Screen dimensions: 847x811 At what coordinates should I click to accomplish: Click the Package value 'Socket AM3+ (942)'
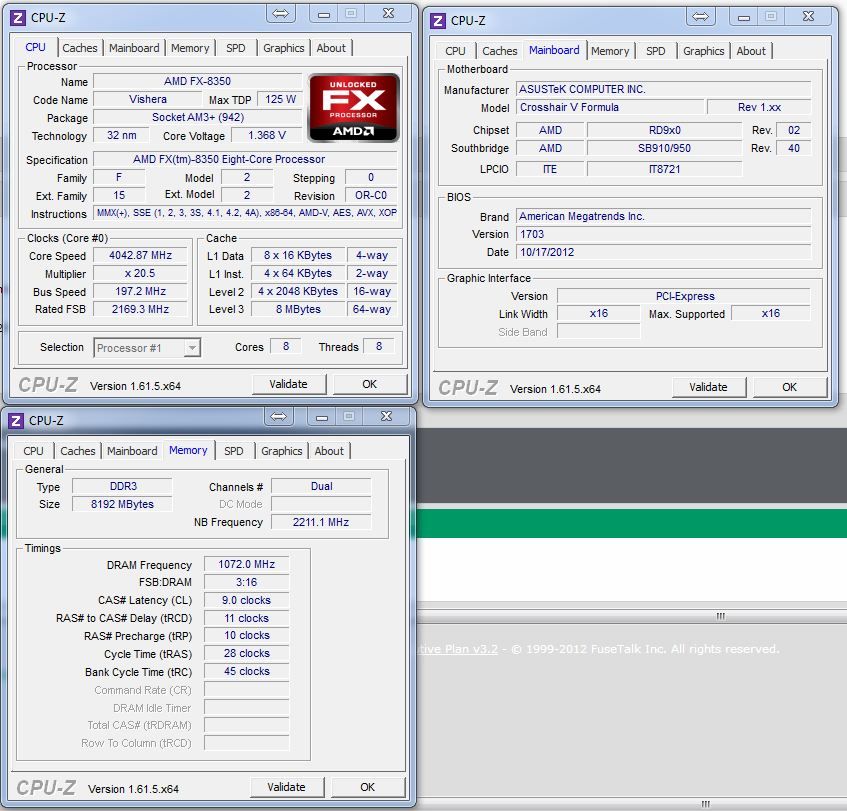click(198, 117)
